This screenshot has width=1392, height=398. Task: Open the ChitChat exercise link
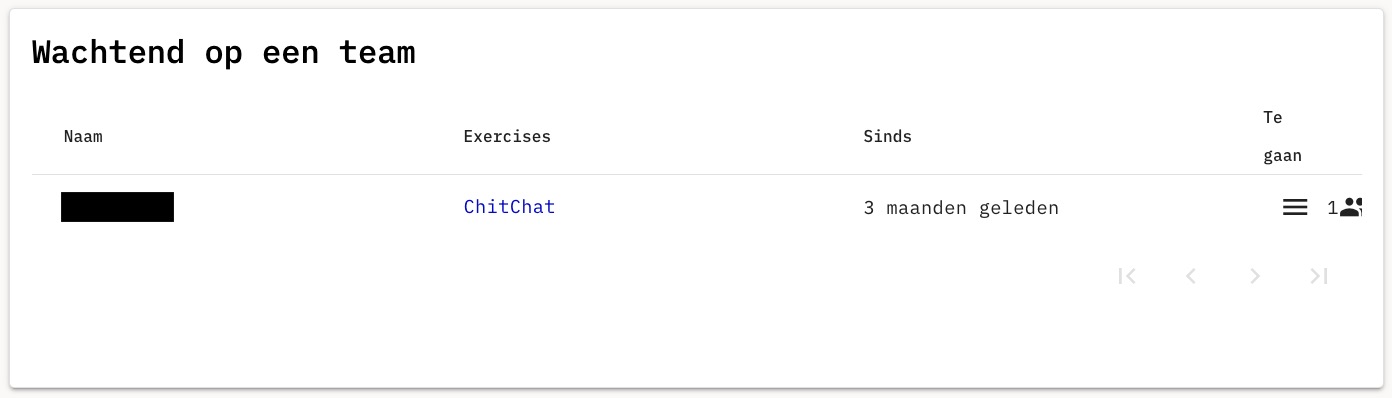(x=509, y=207)
